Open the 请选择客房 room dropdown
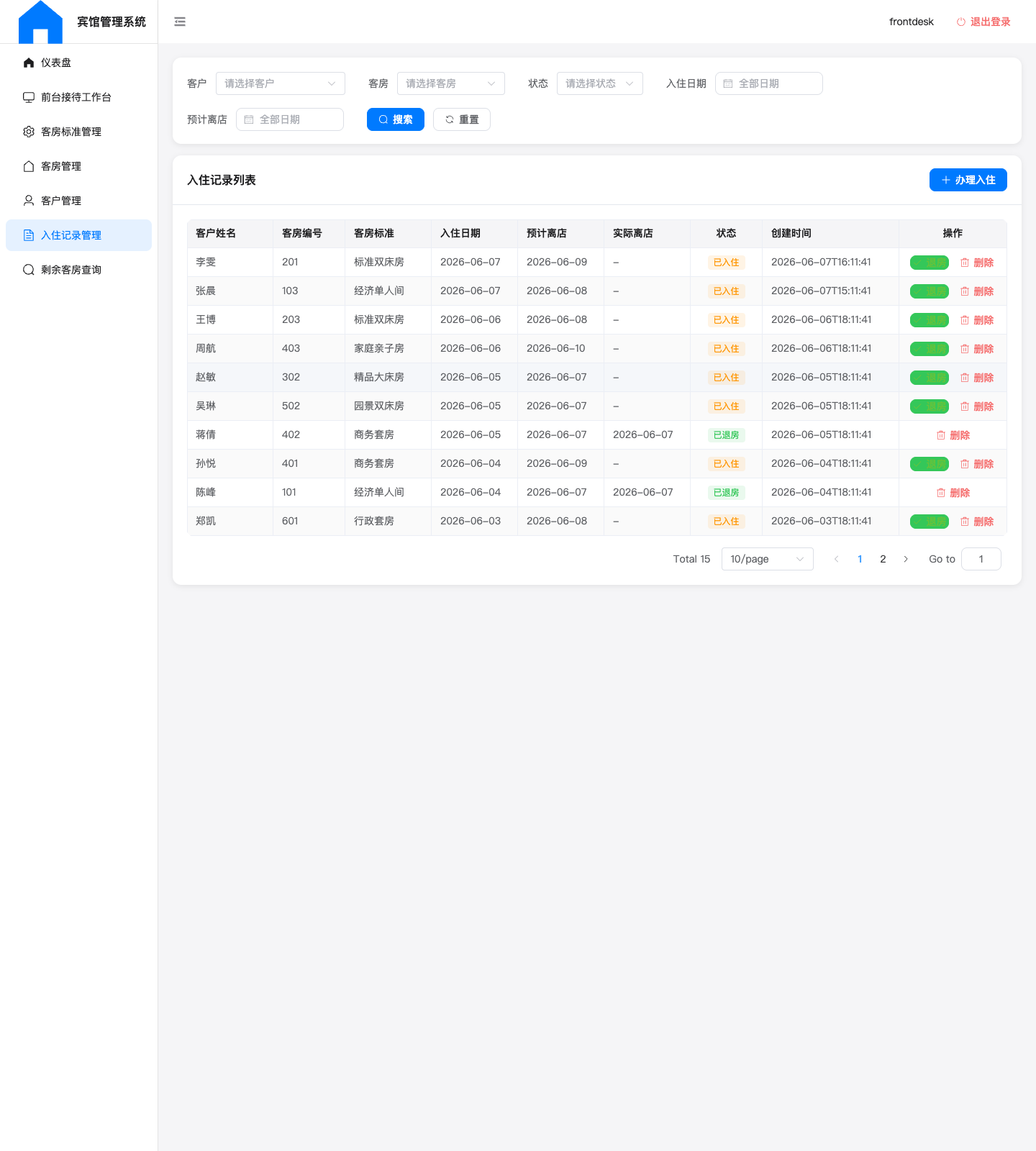The image size is (1036, 1151). click(451, 83)
